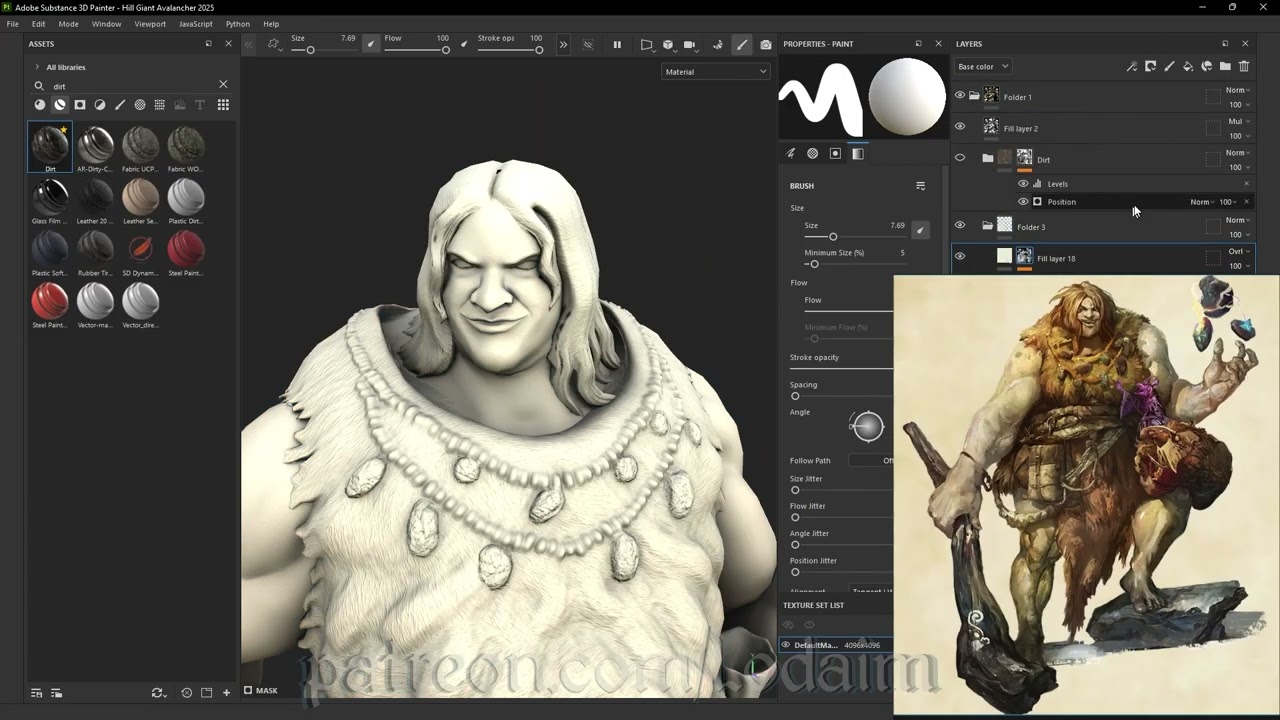Change Folder 1 blend mode dropdown

click(1238, 90)
